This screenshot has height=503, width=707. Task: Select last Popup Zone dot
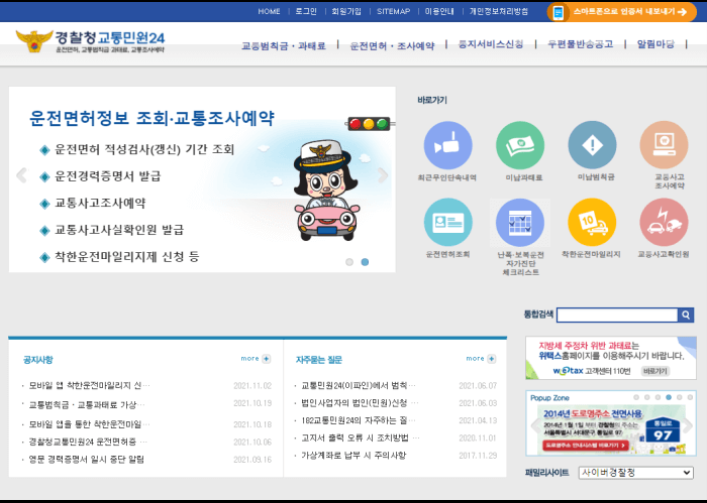coord(690,398)
